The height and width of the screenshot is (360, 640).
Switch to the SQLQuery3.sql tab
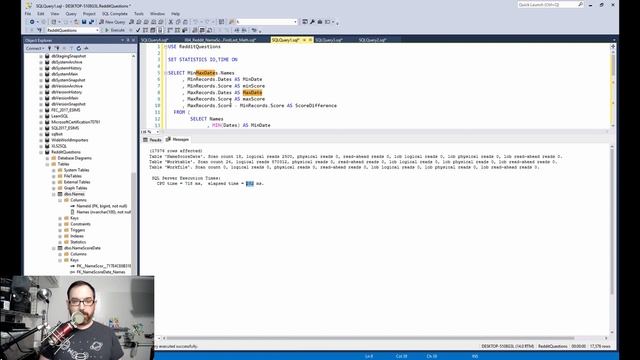tap(329, 40)
